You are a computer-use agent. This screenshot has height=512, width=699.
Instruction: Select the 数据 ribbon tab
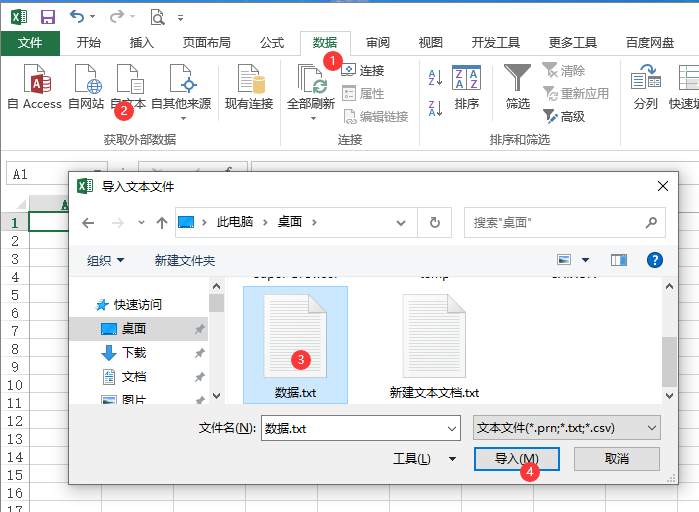325,43
